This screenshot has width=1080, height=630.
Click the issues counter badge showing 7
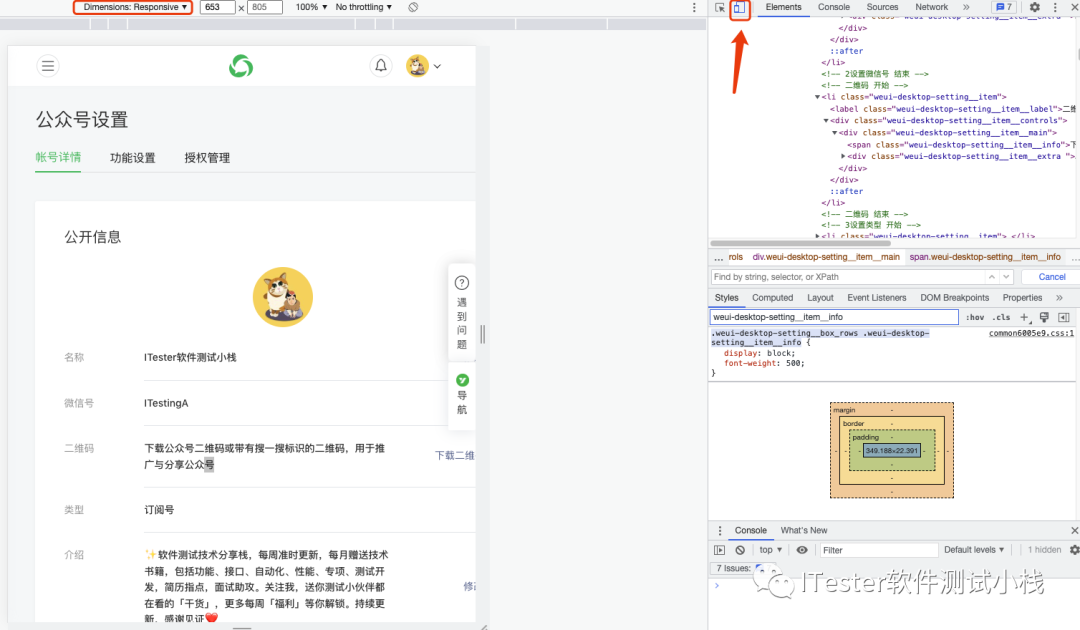tap(1004, 7)
